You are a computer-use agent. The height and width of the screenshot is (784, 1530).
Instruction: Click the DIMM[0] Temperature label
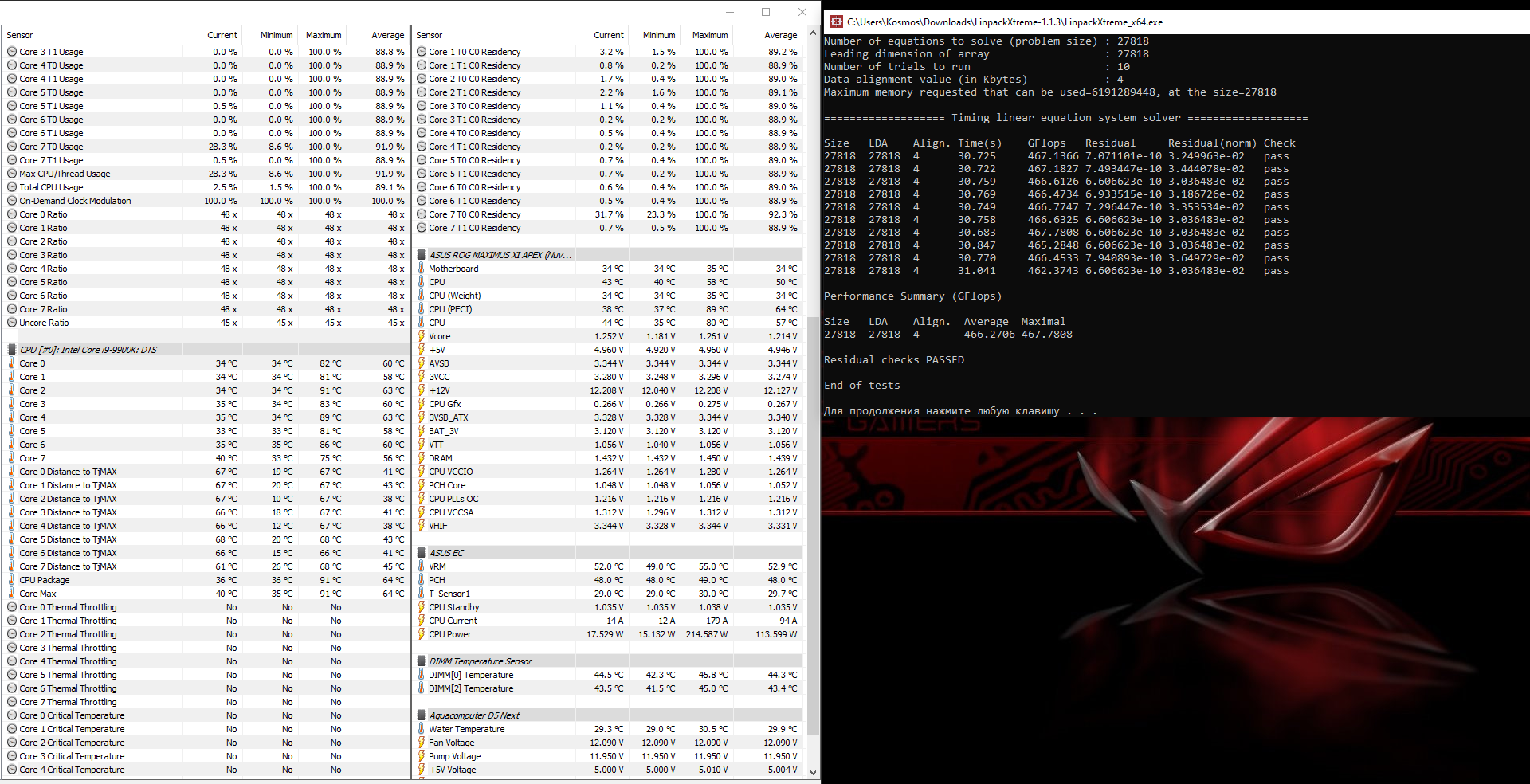[x=471, y=675]
